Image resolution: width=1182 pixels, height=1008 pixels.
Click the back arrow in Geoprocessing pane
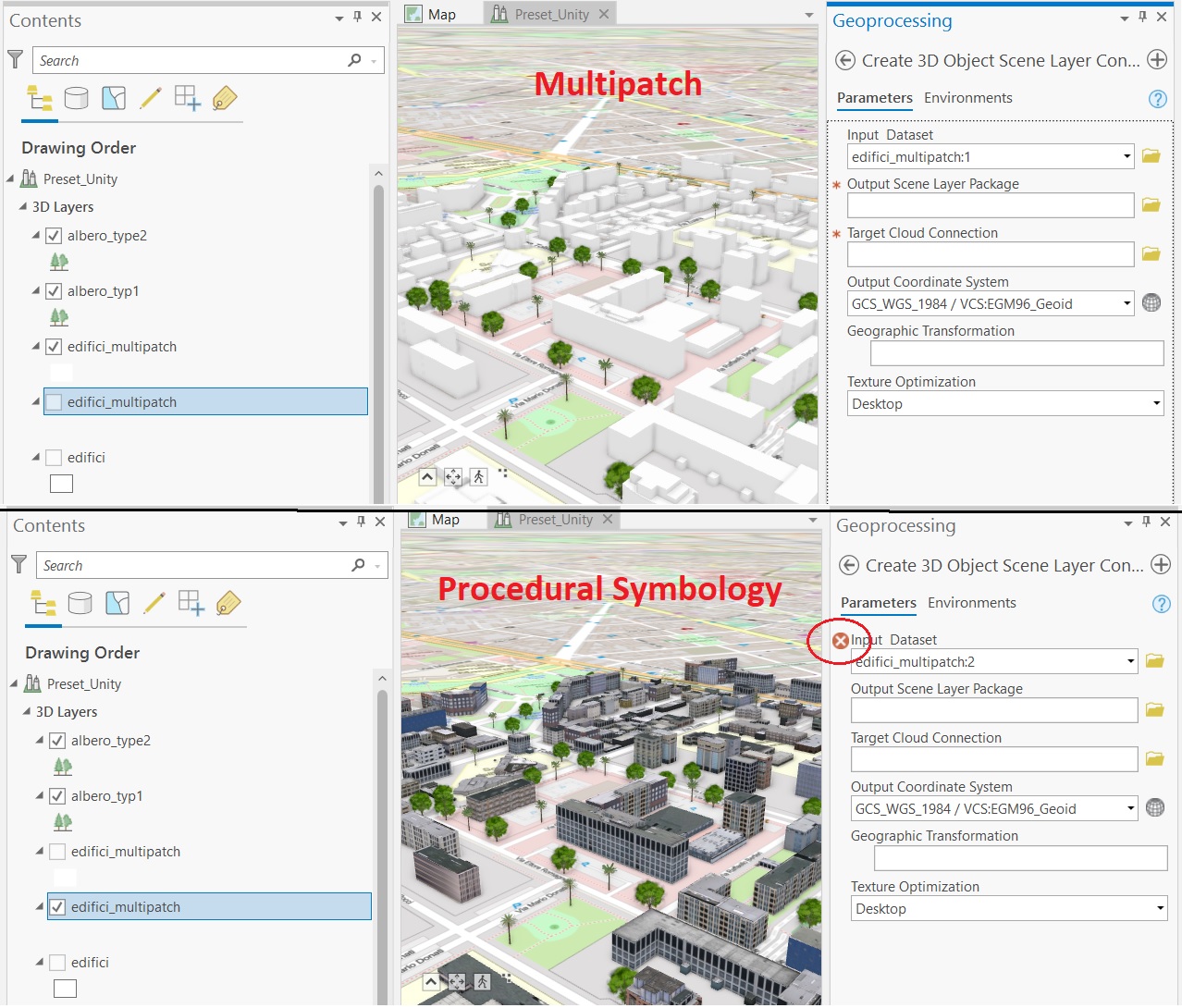[846, 59]
